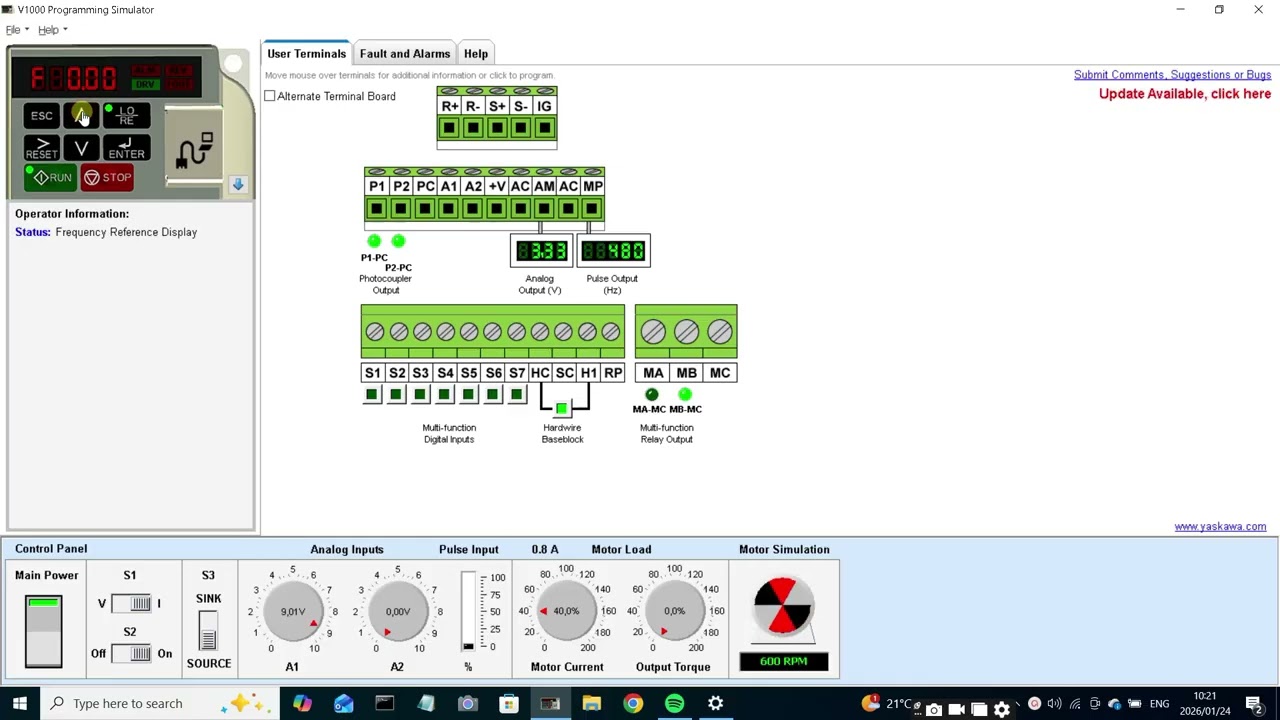Click the P1-PC photocoupler output indicator
This screenshot has width=1280, height=720.
click(x=374, y=241)
